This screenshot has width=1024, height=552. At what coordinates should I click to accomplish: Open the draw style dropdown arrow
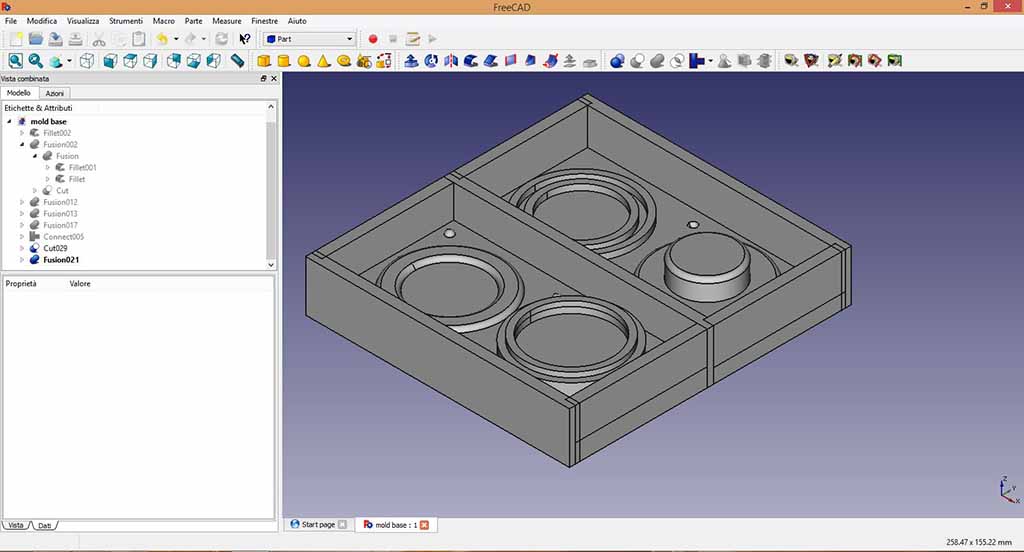coord(69,61)
